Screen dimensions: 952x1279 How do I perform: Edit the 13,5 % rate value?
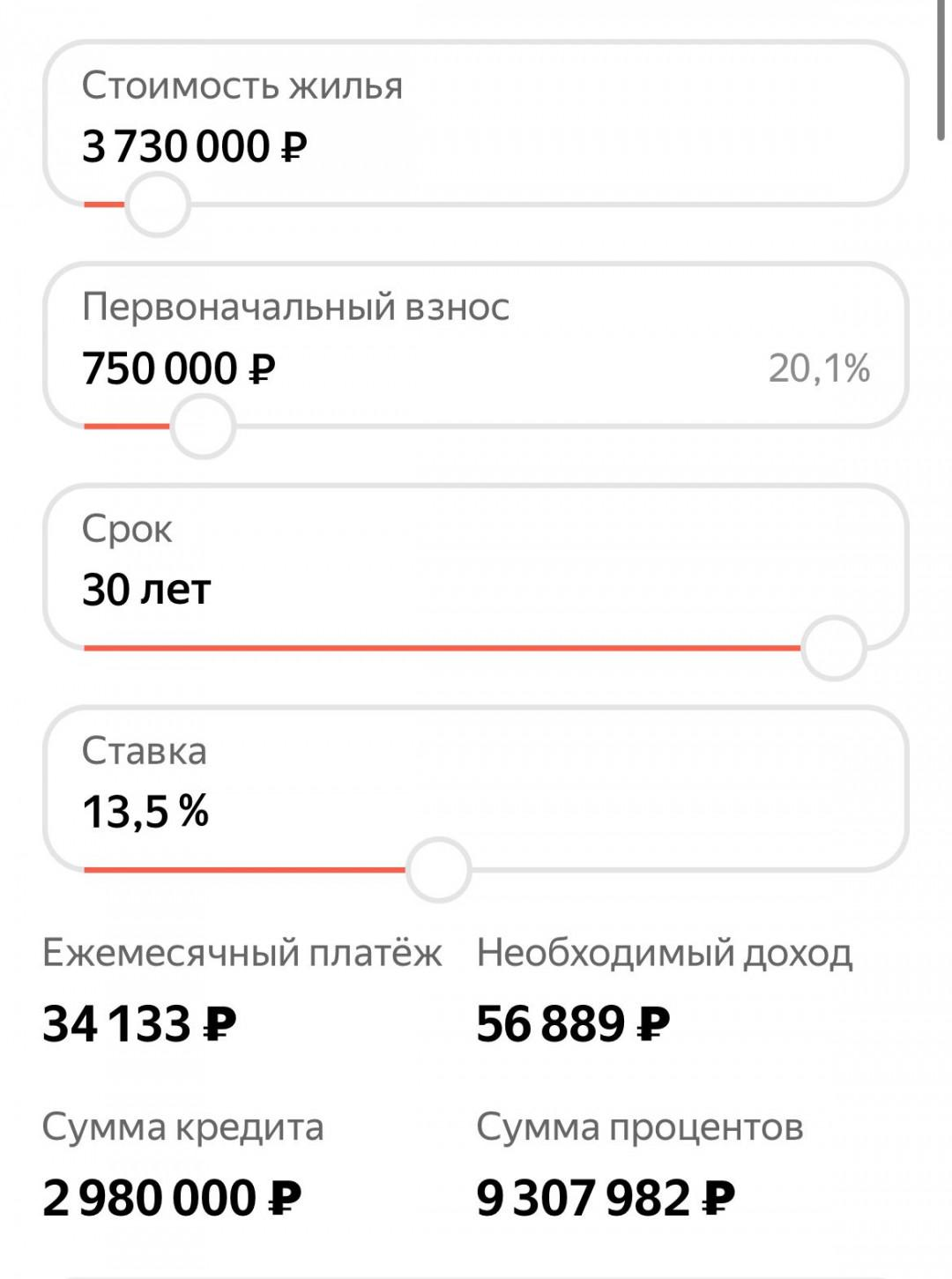[x=145, y=811]
